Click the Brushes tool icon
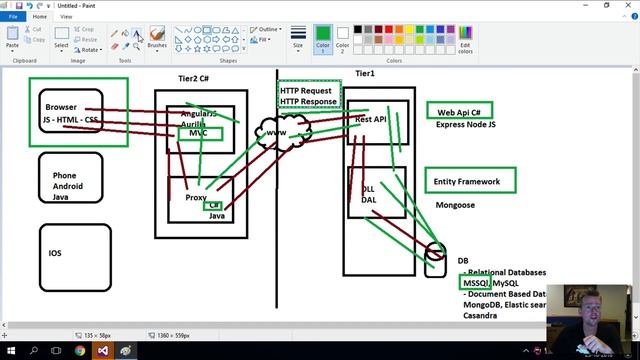 pyautogui.click(x=157, y=33)
